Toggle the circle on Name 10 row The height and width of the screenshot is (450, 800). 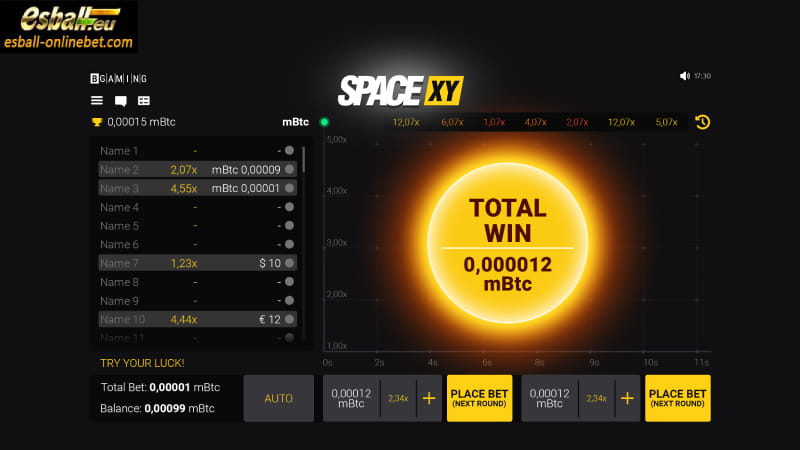[x=289, y=319]
